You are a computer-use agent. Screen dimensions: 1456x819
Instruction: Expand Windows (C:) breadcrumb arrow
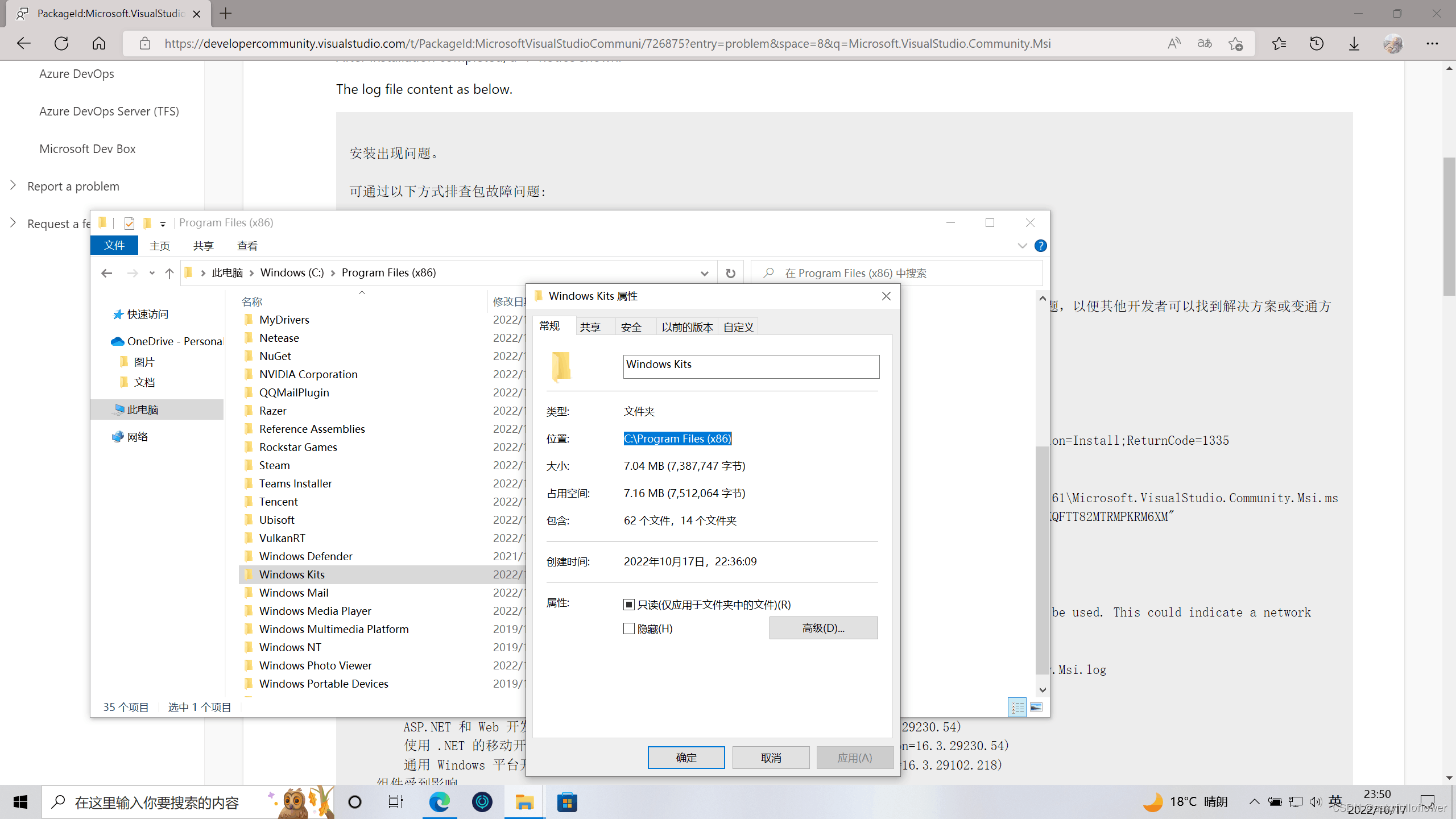333,273
